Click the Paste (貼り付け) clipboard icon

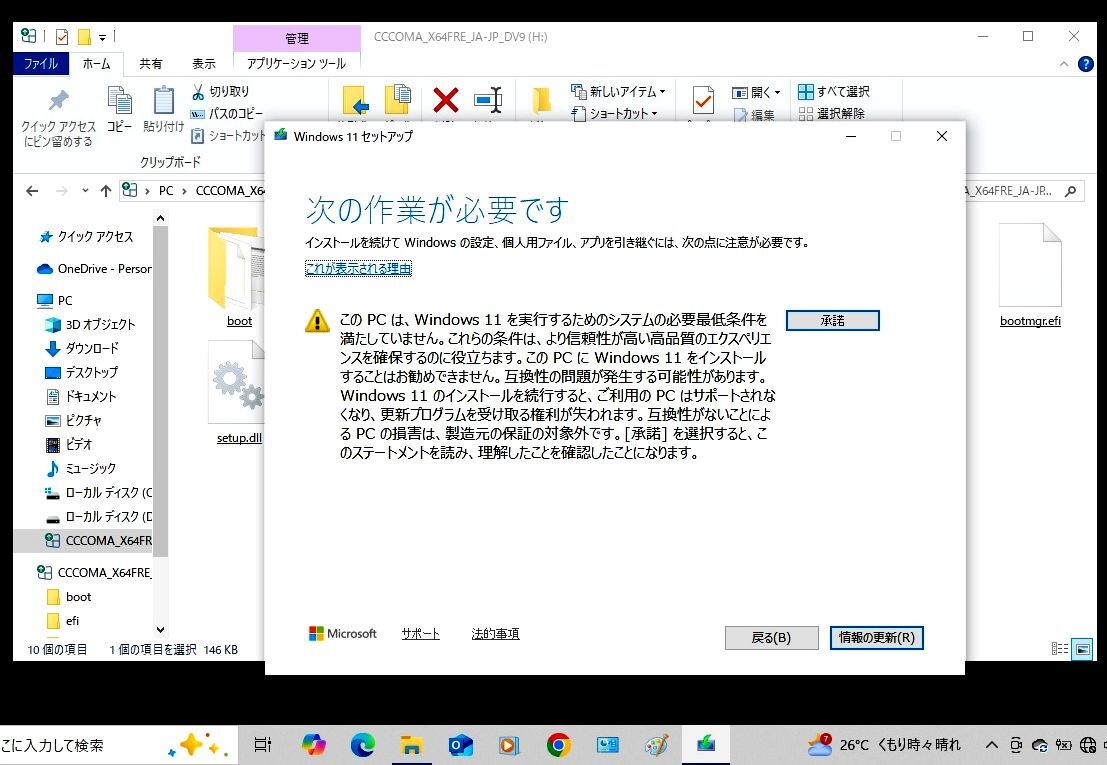(163, 100)
